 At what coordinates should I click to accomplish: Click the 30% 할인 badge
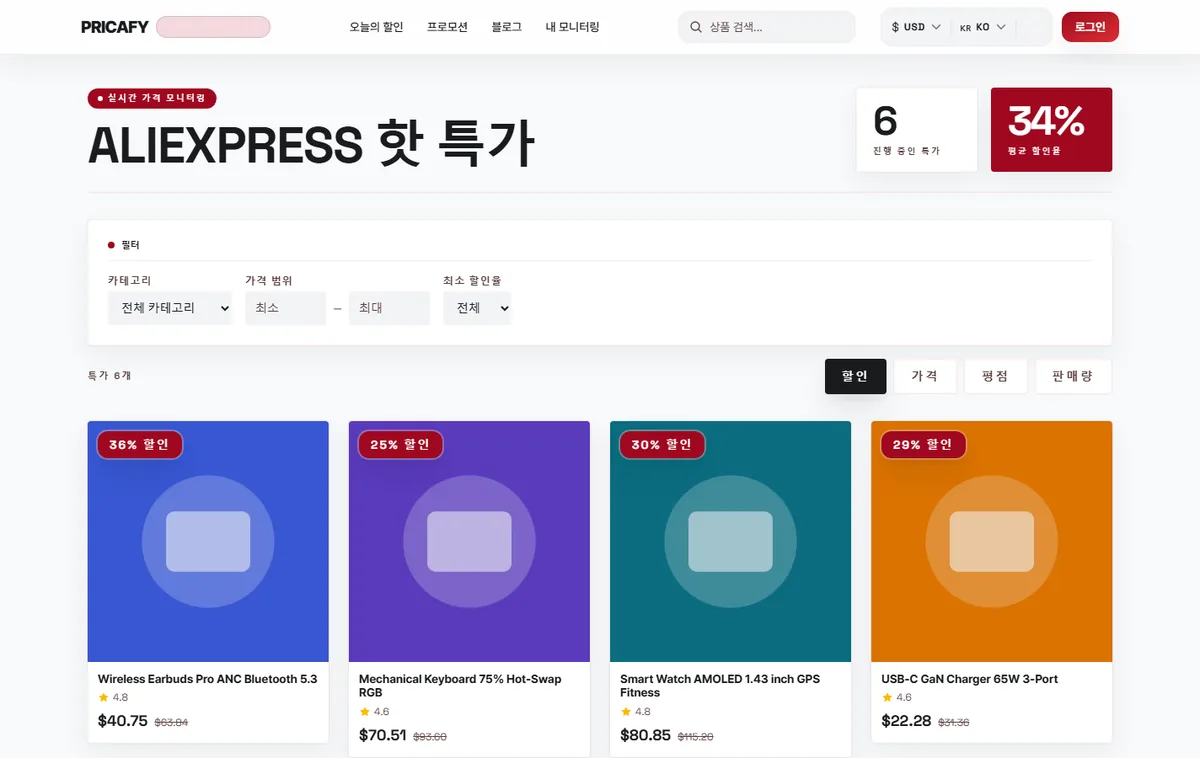[x=662, y=445]
